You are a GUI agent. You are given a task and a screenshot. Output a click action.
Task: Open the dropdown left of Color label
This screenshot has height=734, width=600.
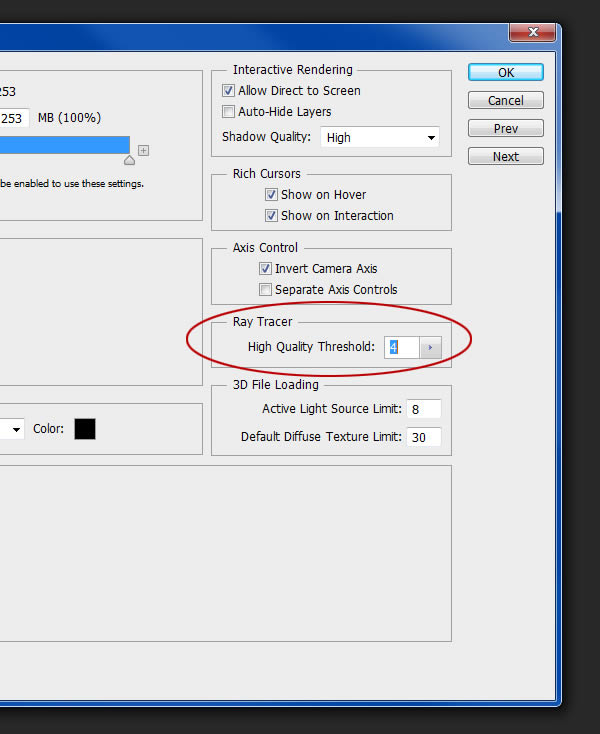[12, 429]
